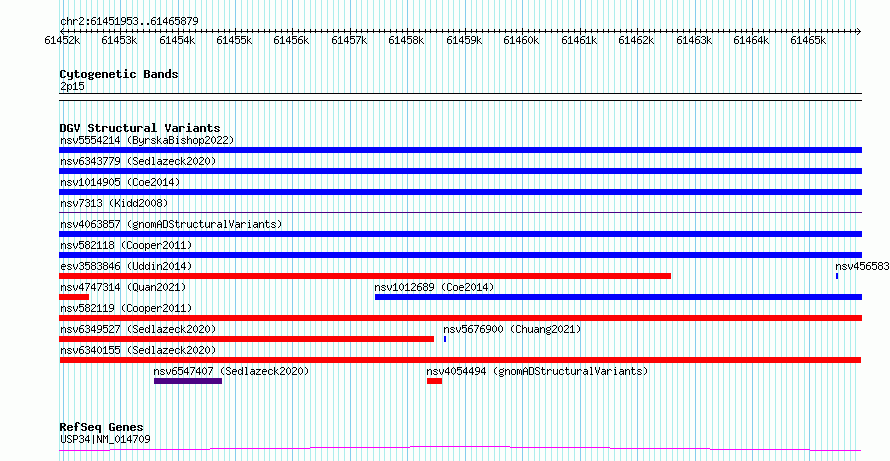Image resolution: width=890 pixels, height=461 pixels.
Task: Open the esv3583846 (Uddin2014) label
Action: click(126, 266)
